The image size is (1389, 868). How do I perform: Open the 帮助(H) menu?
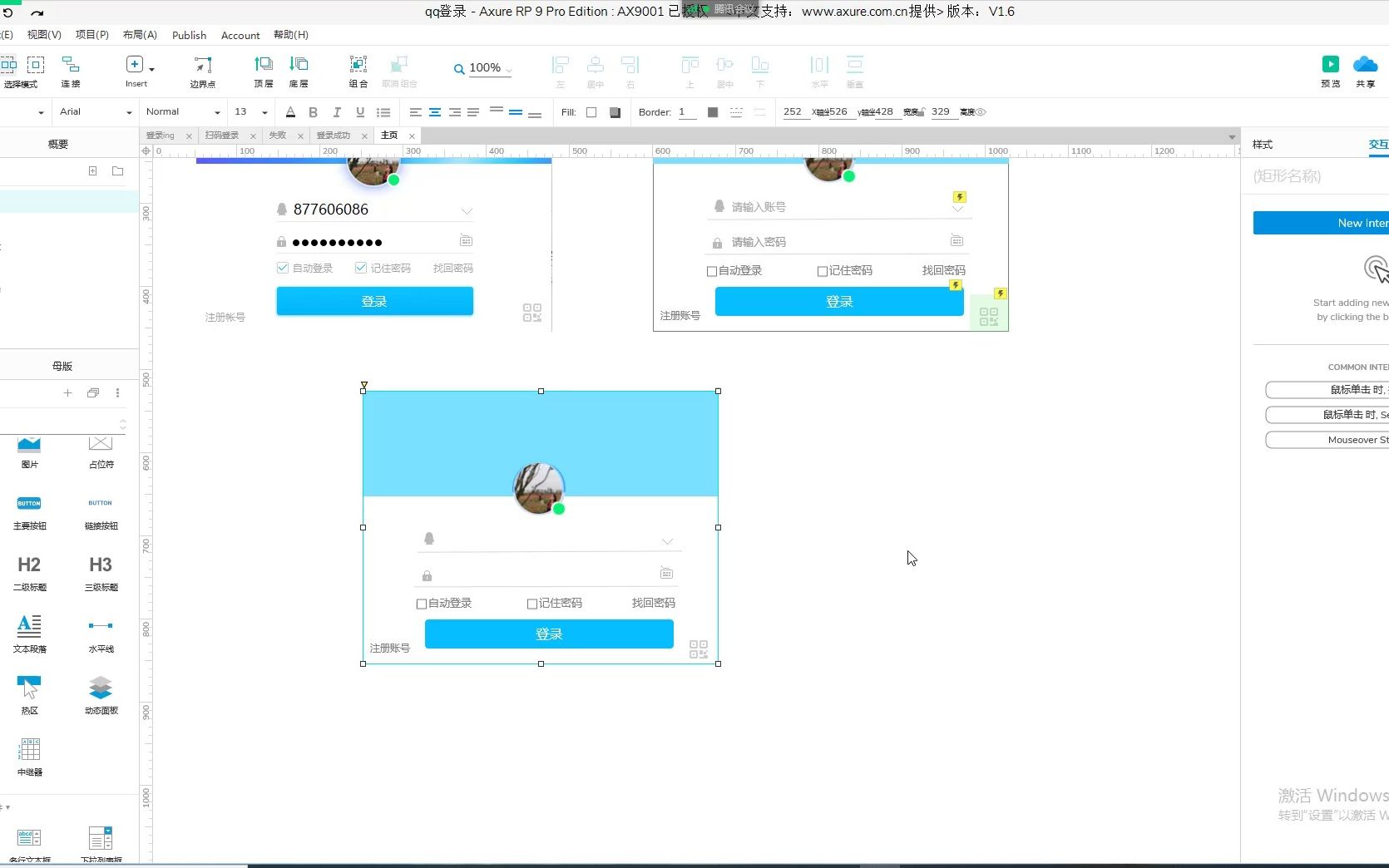tap(291, 35)
